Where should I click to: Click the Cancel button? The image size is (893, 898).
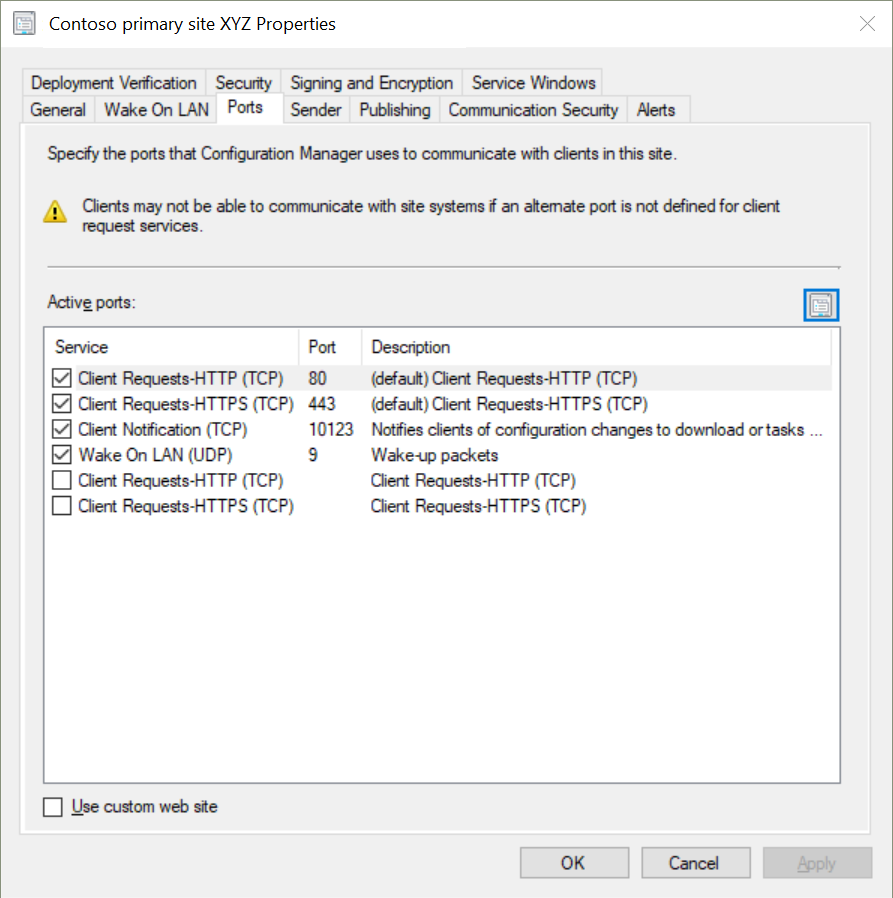(x=695, y=862)
